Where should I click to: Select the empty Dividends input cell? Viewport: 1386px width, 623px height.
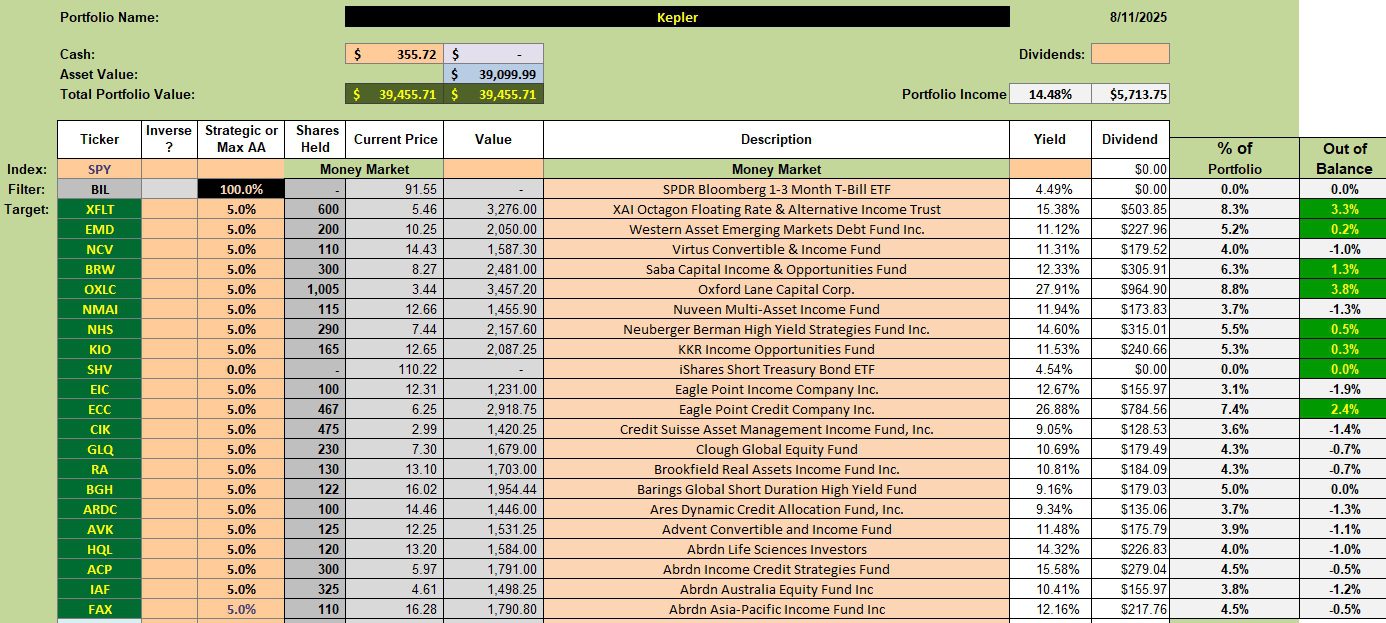point(1130,54)
